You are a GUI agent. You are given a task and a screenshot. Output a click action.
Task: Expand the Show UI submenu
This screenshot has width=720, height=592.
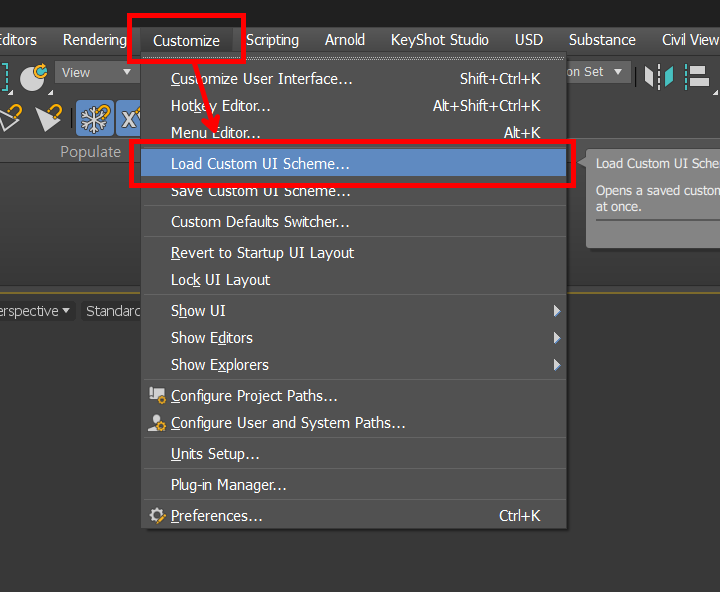[354, 311]
